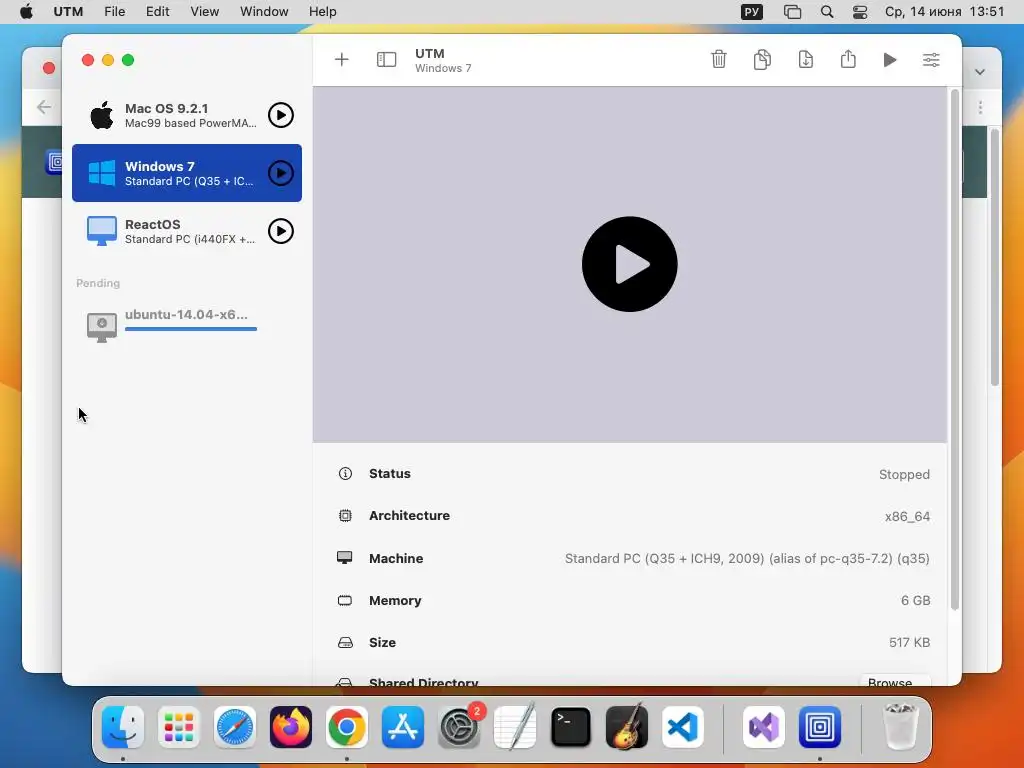Toggle the sidebar with the panel icon
1024x768 pixels.
click(387, 60)
